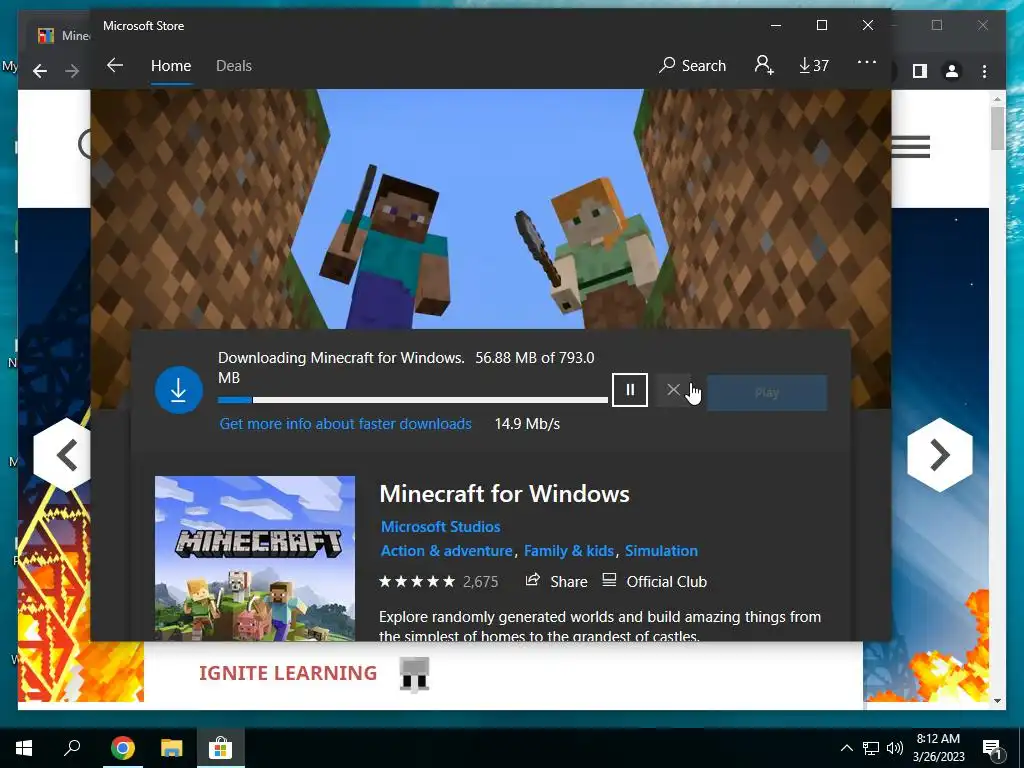
Task: Open Chrome's three-dot menu
Action: point(984,71)
